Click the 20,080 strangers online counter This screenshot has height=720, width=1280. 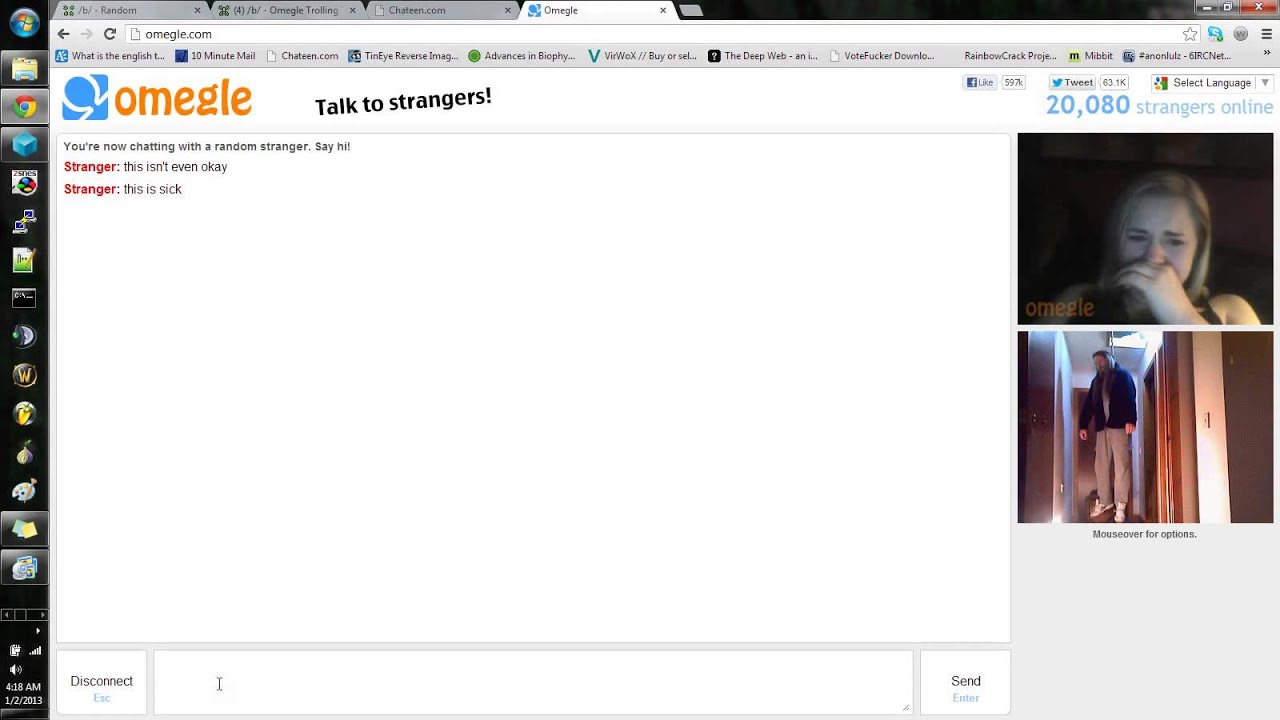pos(1159,106)
